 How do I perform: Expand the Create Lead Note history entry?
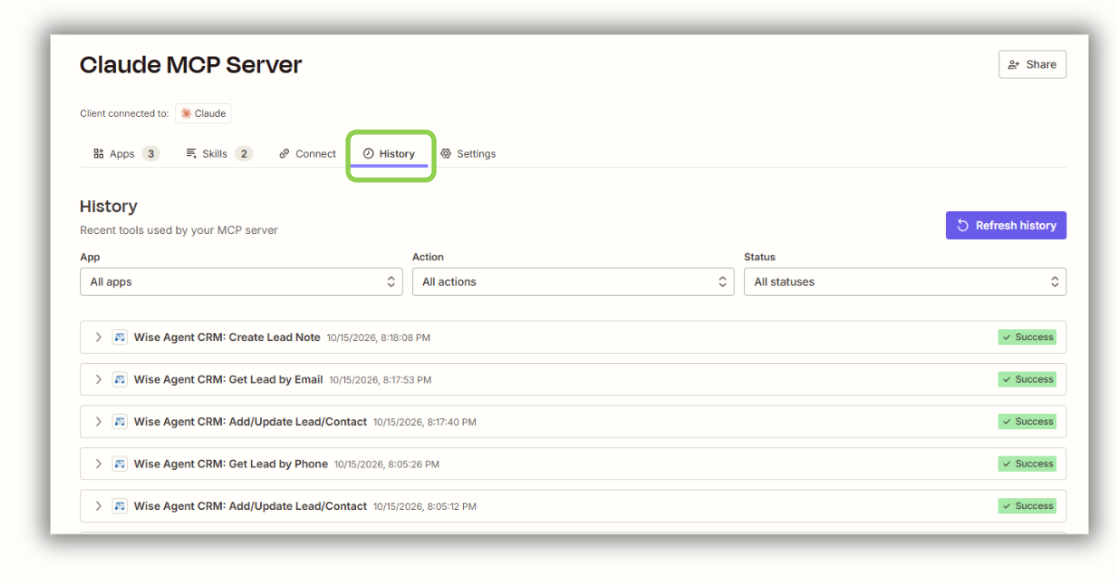(98, 337)
